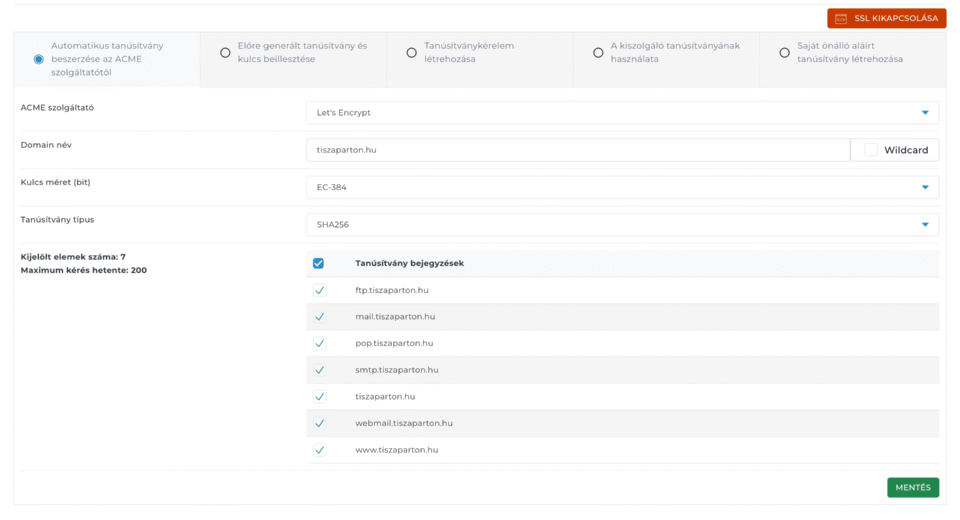
Task: Choose Előre generált tanúsítvány és kulcs beillesztése
Action: point(225,53)
